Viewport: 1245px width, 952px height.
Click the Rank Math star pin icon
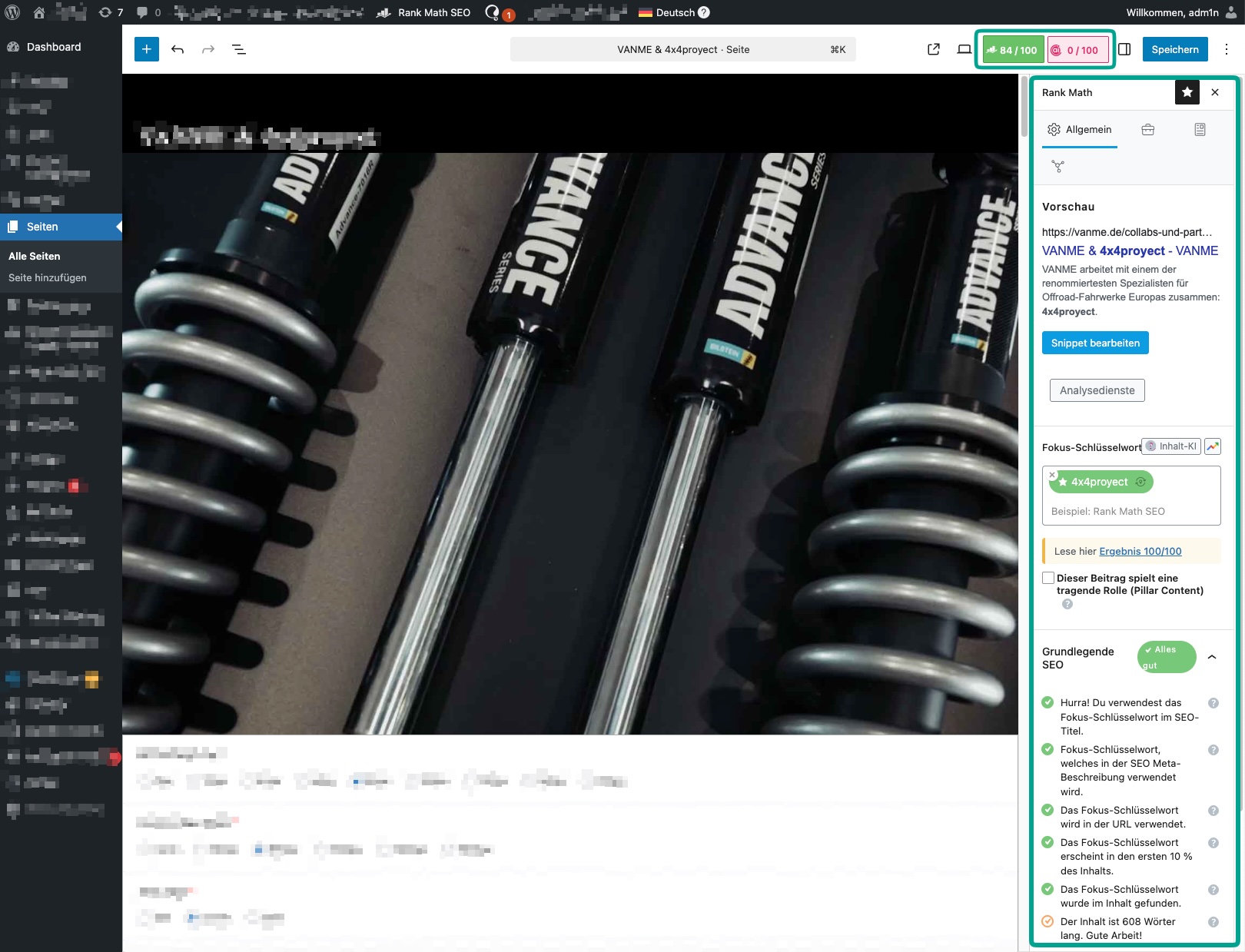[1187, 92]
